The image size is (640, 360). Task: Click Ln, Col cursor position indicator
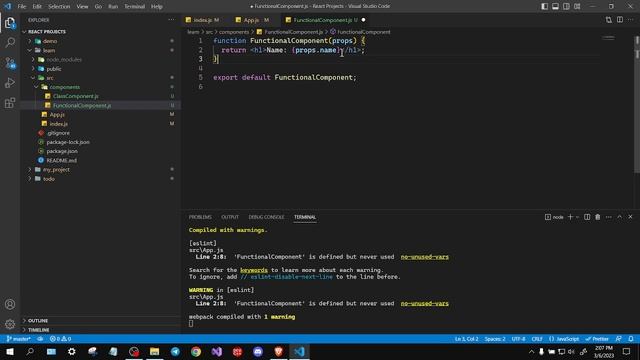tap(467, 339)
